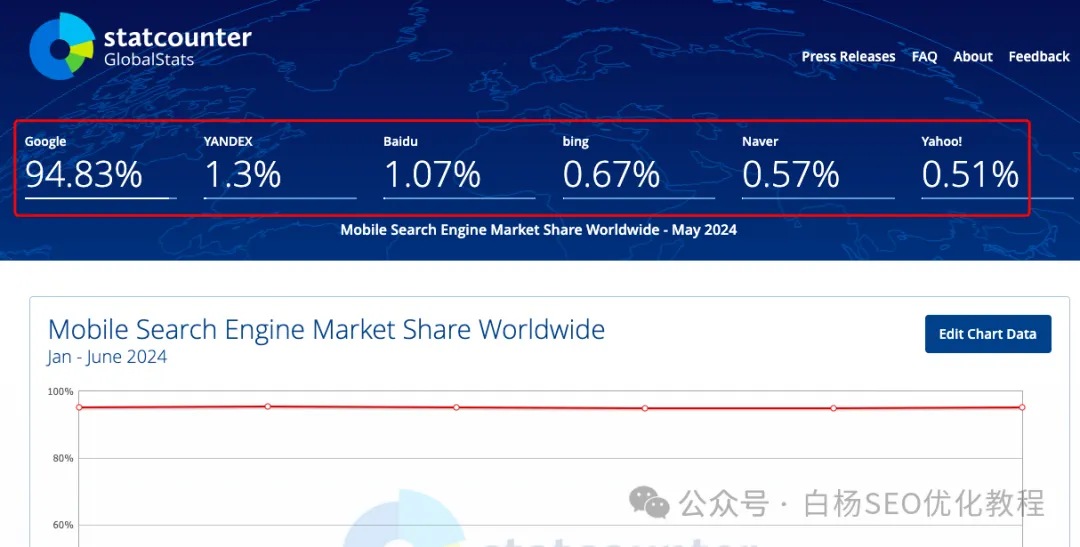Click the WeChat icon in the watermark
The image size is (1080, 547).
(648, 502)
